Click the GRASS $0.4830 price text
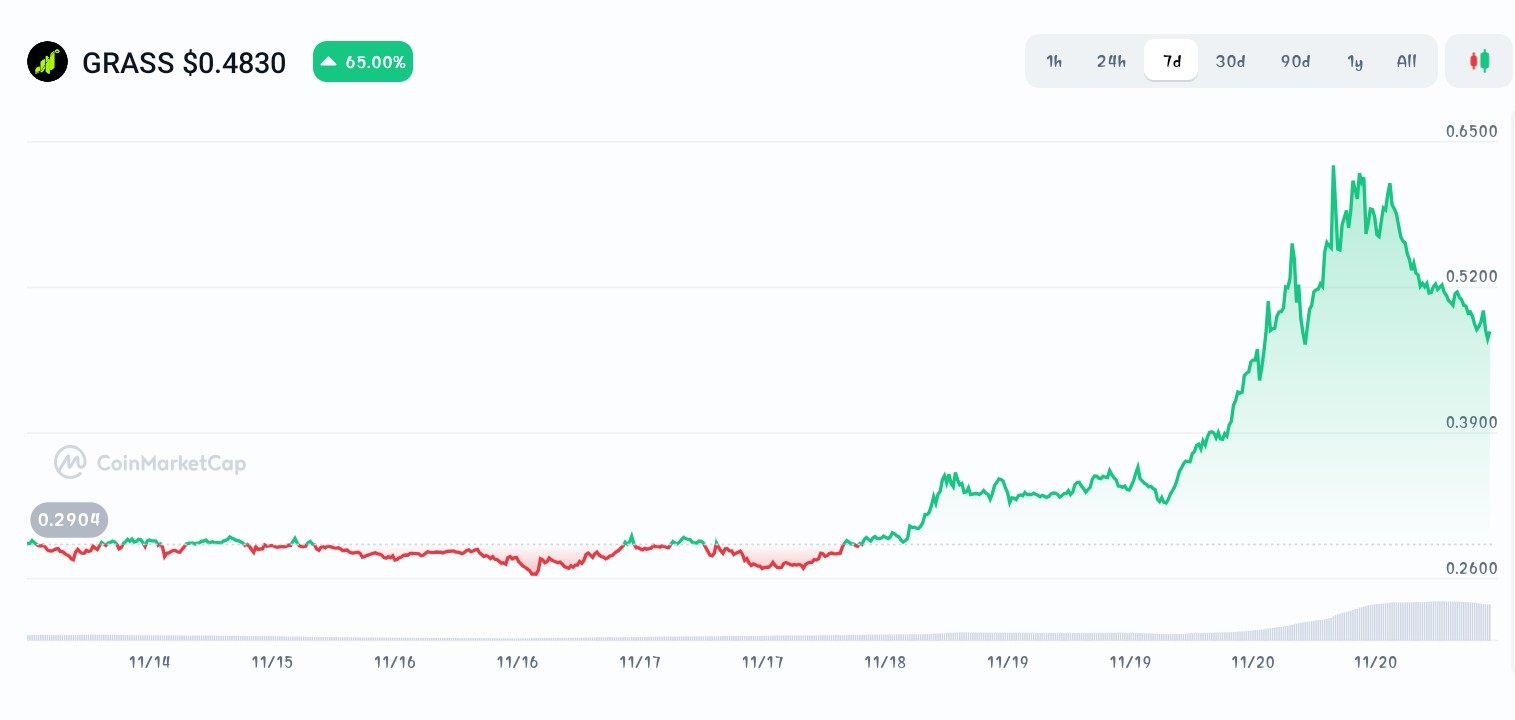This screenshot has height=720, width=1515. pyautogui.click(x=184, y=62)
